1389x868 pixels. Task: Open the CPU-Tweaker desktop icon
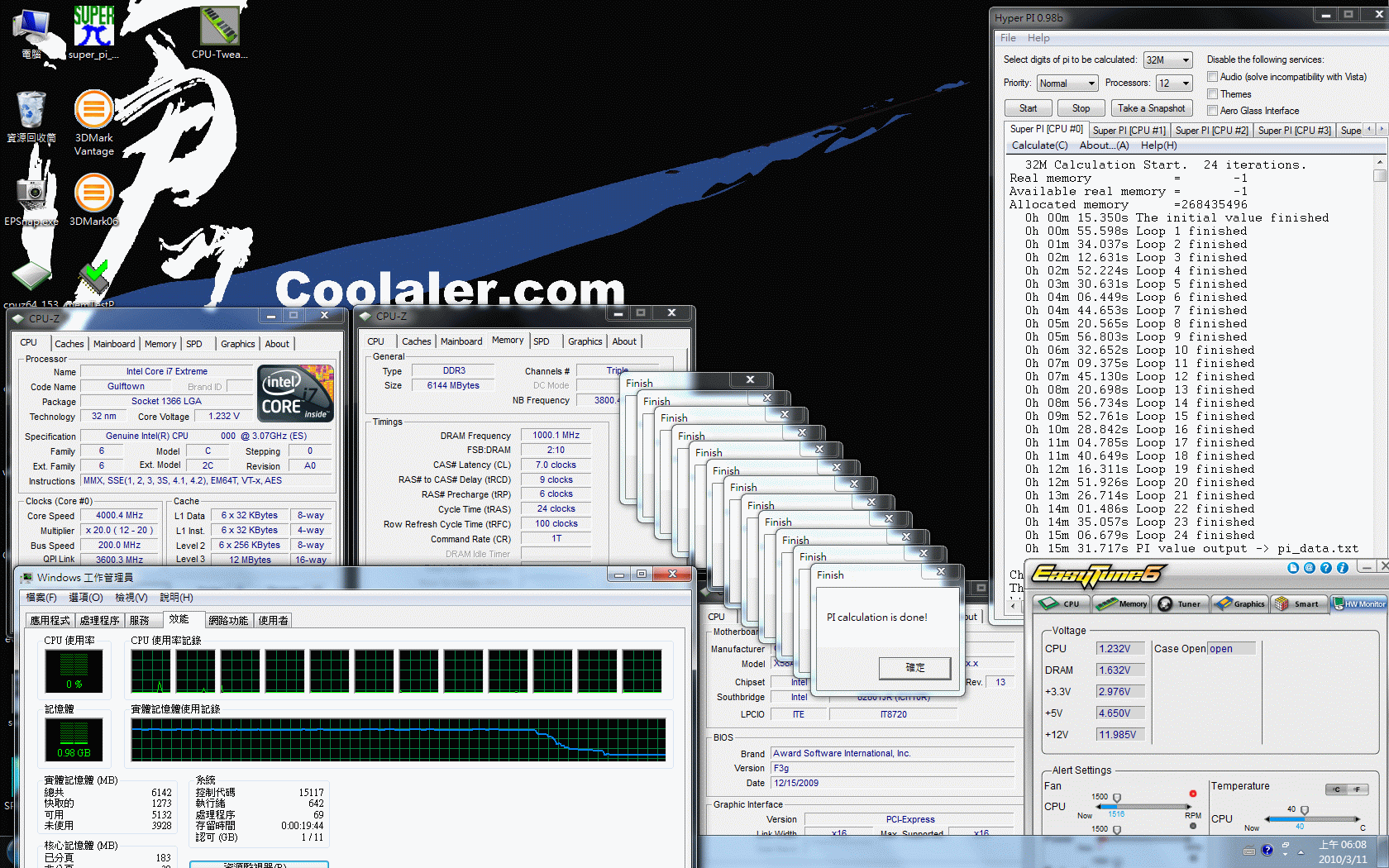tap(219, 31)
